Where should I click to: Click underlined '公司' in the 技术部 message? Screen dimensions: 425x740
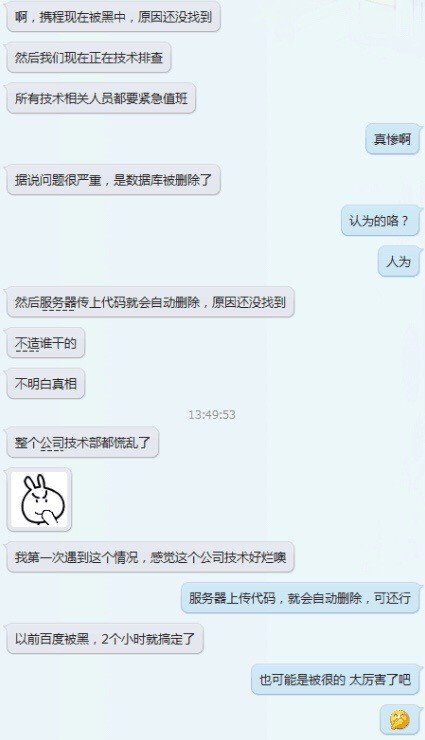coord(52,443)
